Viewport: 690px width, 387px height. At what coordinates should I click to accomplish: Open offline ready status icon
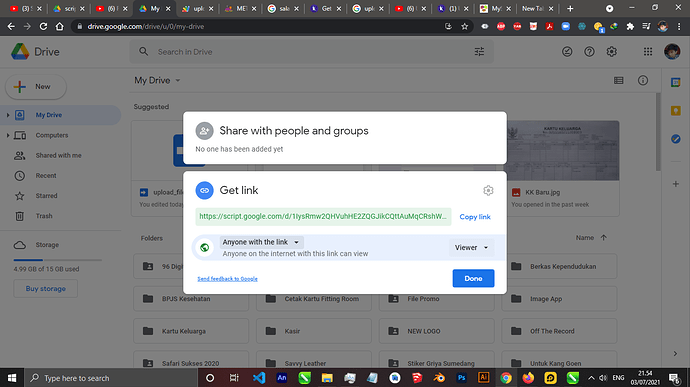click(x=567, y=52)
